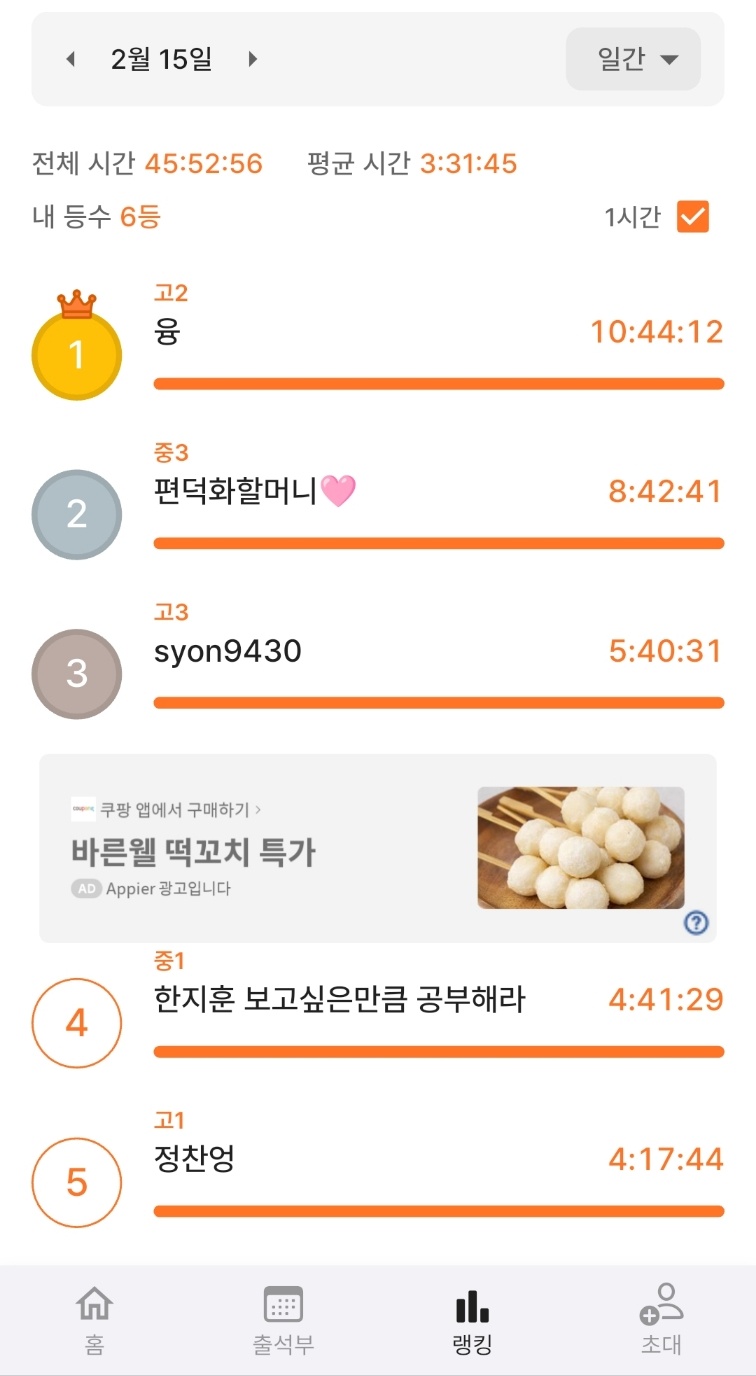Tap the 떡꼬치 ad product image
The image size is (756, 1376).
(x=581, y=848)
